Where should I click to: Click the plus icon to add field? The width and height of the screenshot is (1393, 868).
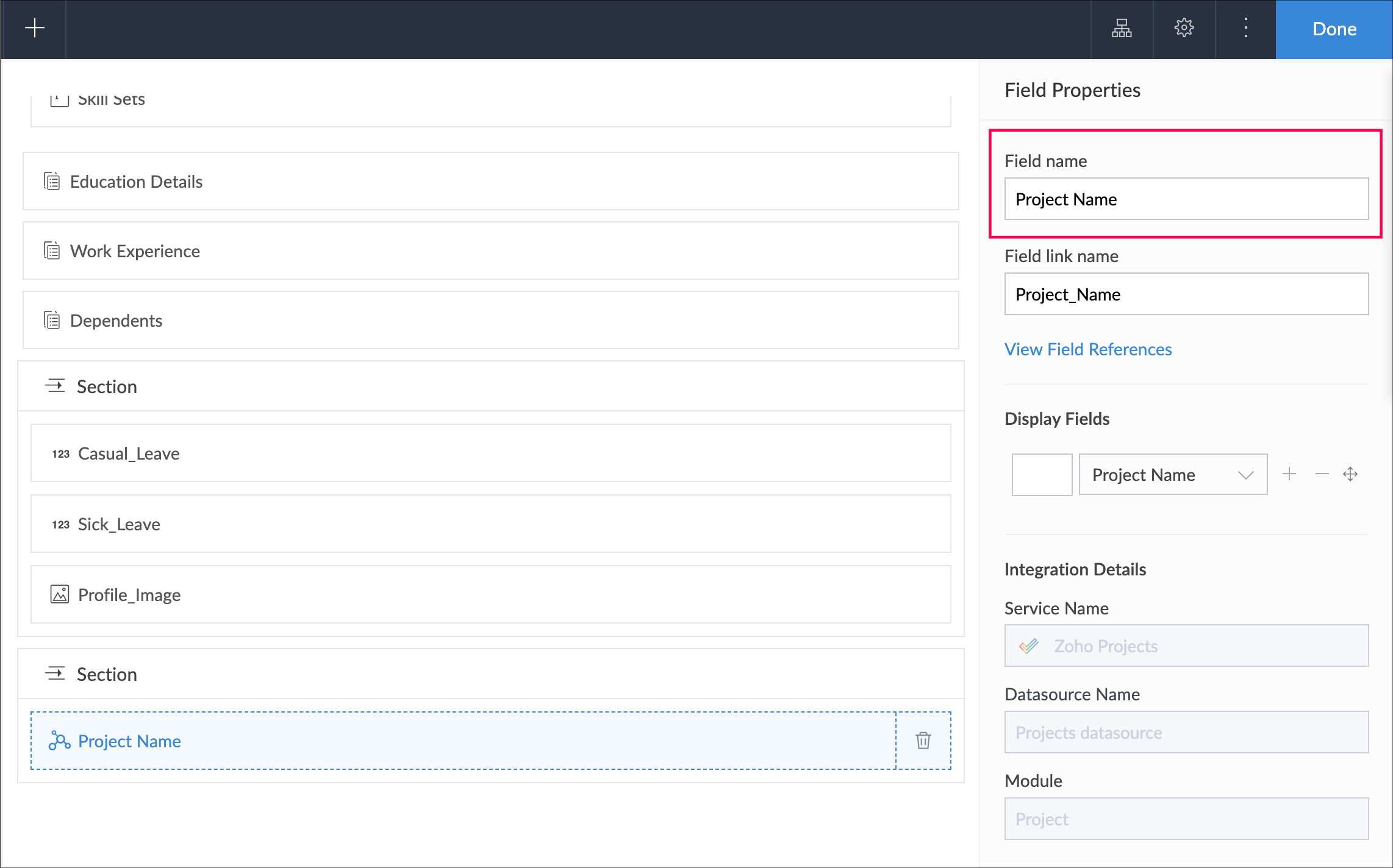tap(35, 28)
